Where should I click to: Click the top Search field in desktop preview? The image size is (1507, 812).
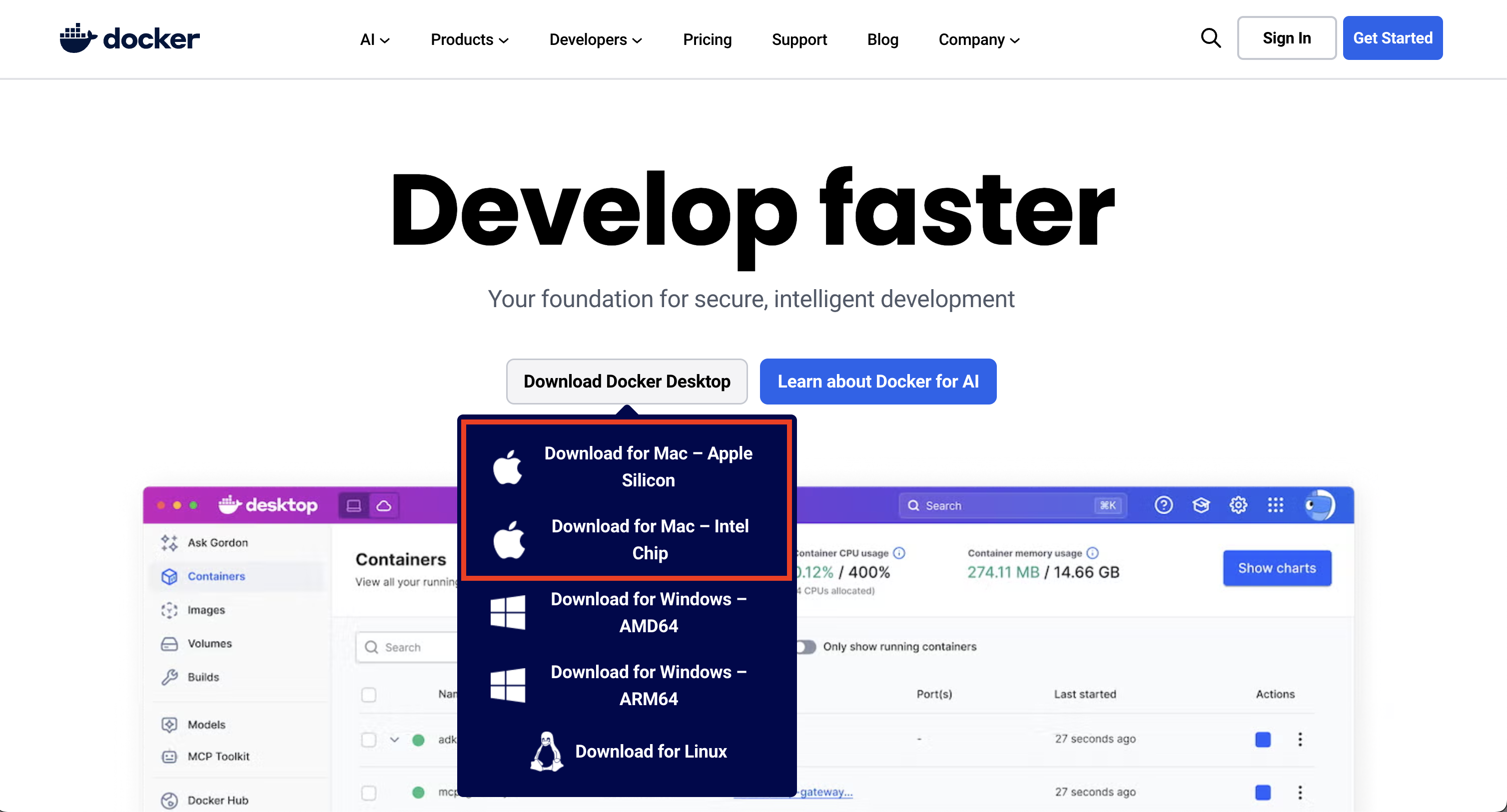(1013, 506)
